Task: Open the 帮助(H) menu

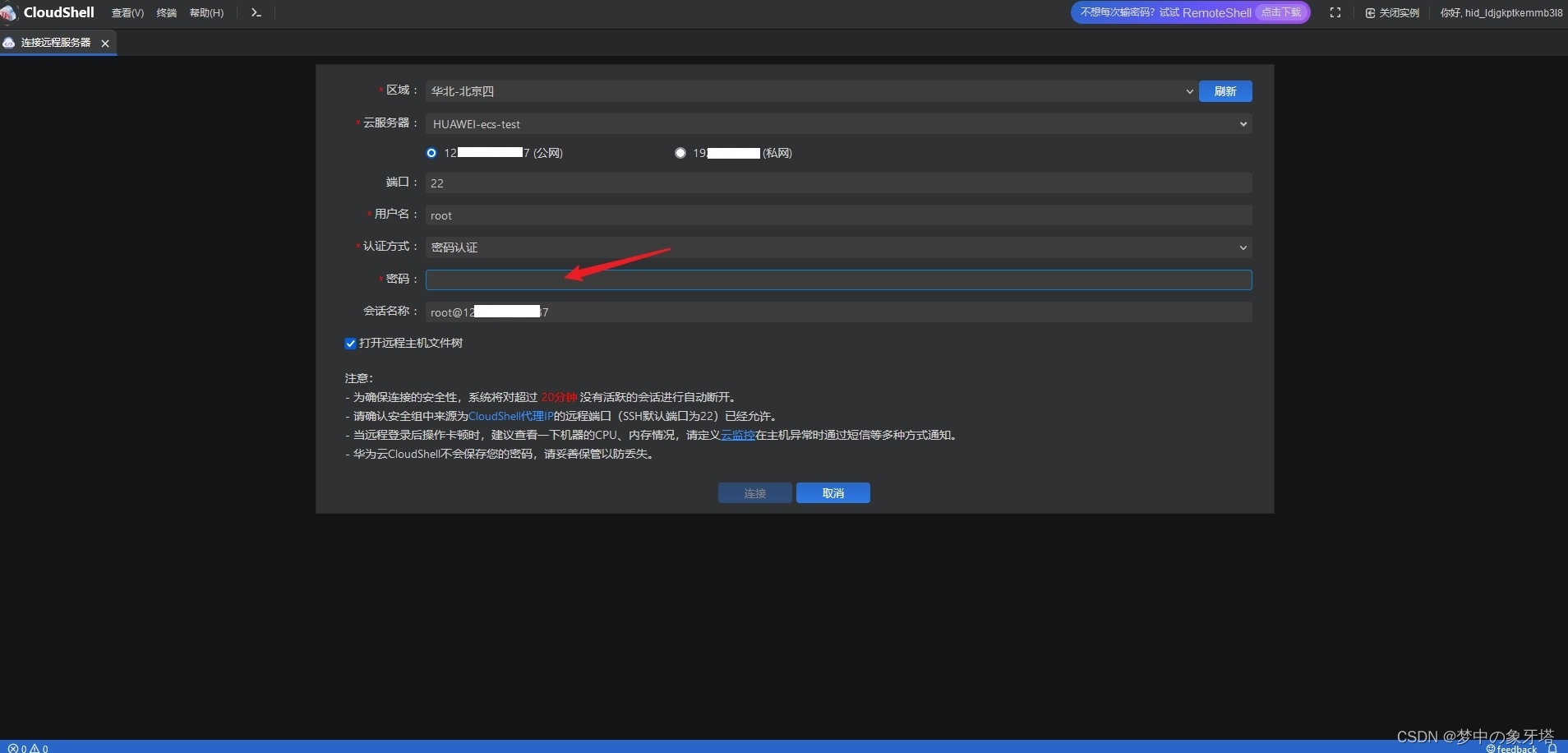Action: point(206,12)
